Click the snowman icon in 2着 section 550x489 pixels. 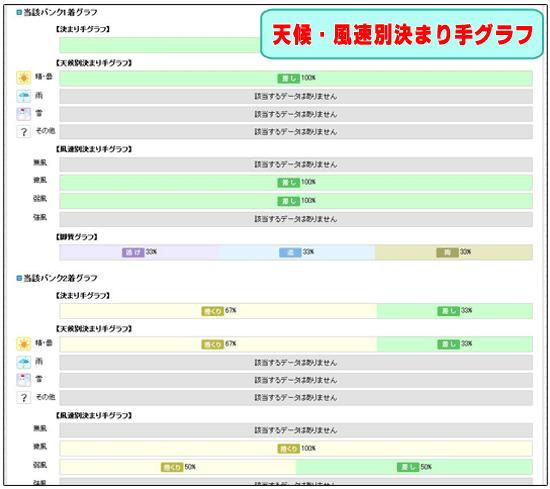[24, 380]
